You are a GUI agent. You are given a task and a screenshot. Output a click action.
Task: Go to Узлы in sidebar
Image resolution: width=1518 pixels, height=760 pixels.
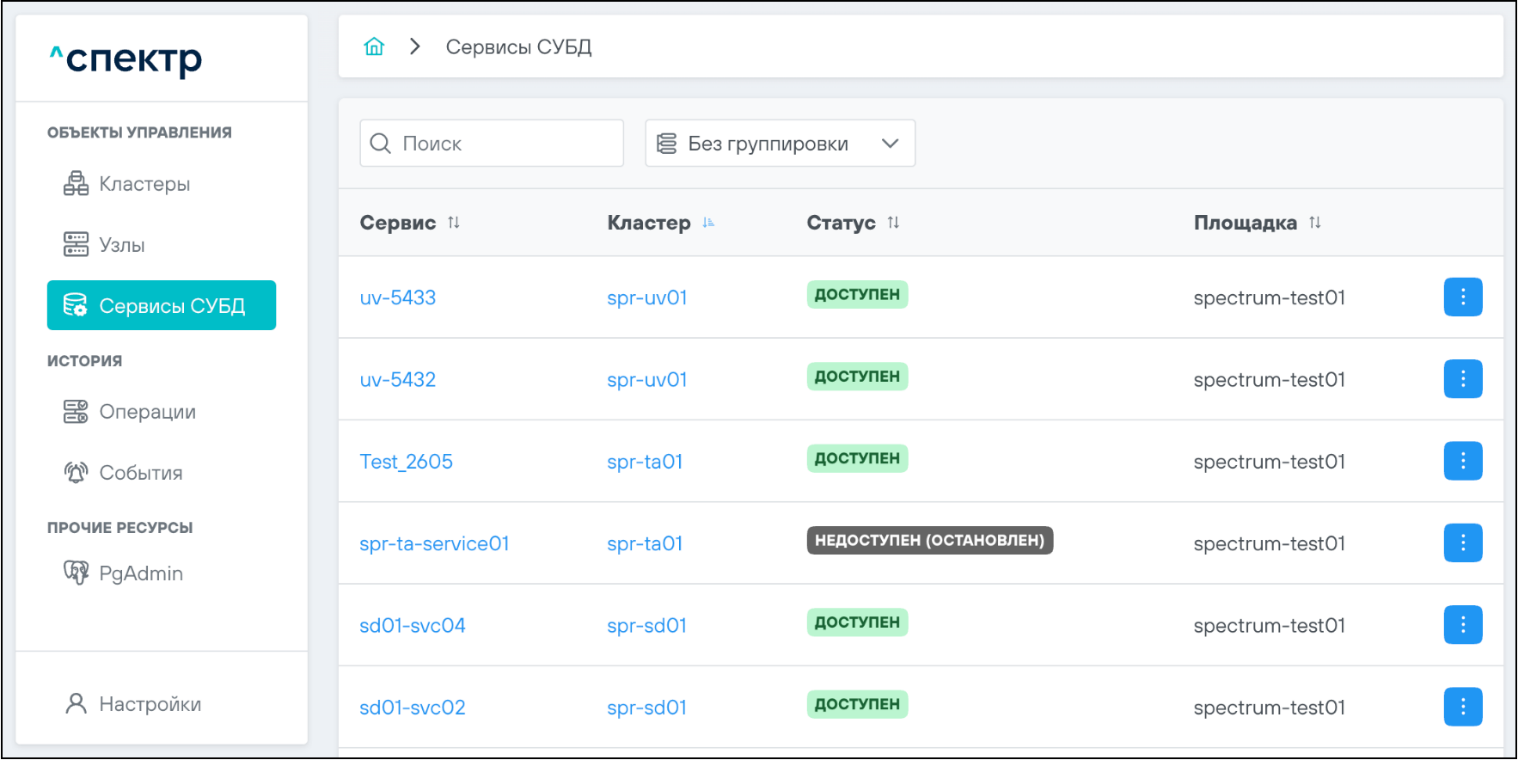click(122, 245)
